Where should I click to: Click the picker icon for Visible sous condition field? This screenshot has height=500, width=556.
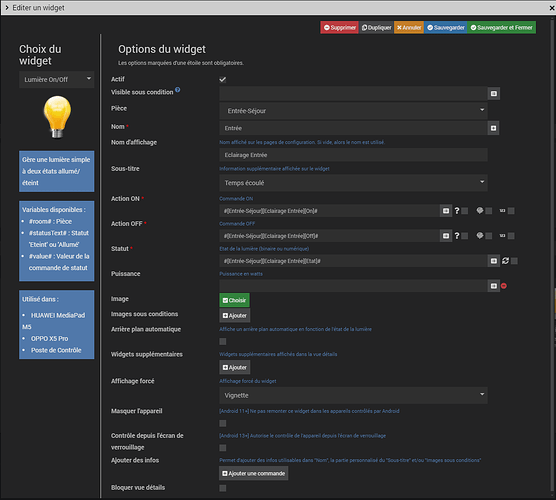pyautogui.click(x=494, y=94)
